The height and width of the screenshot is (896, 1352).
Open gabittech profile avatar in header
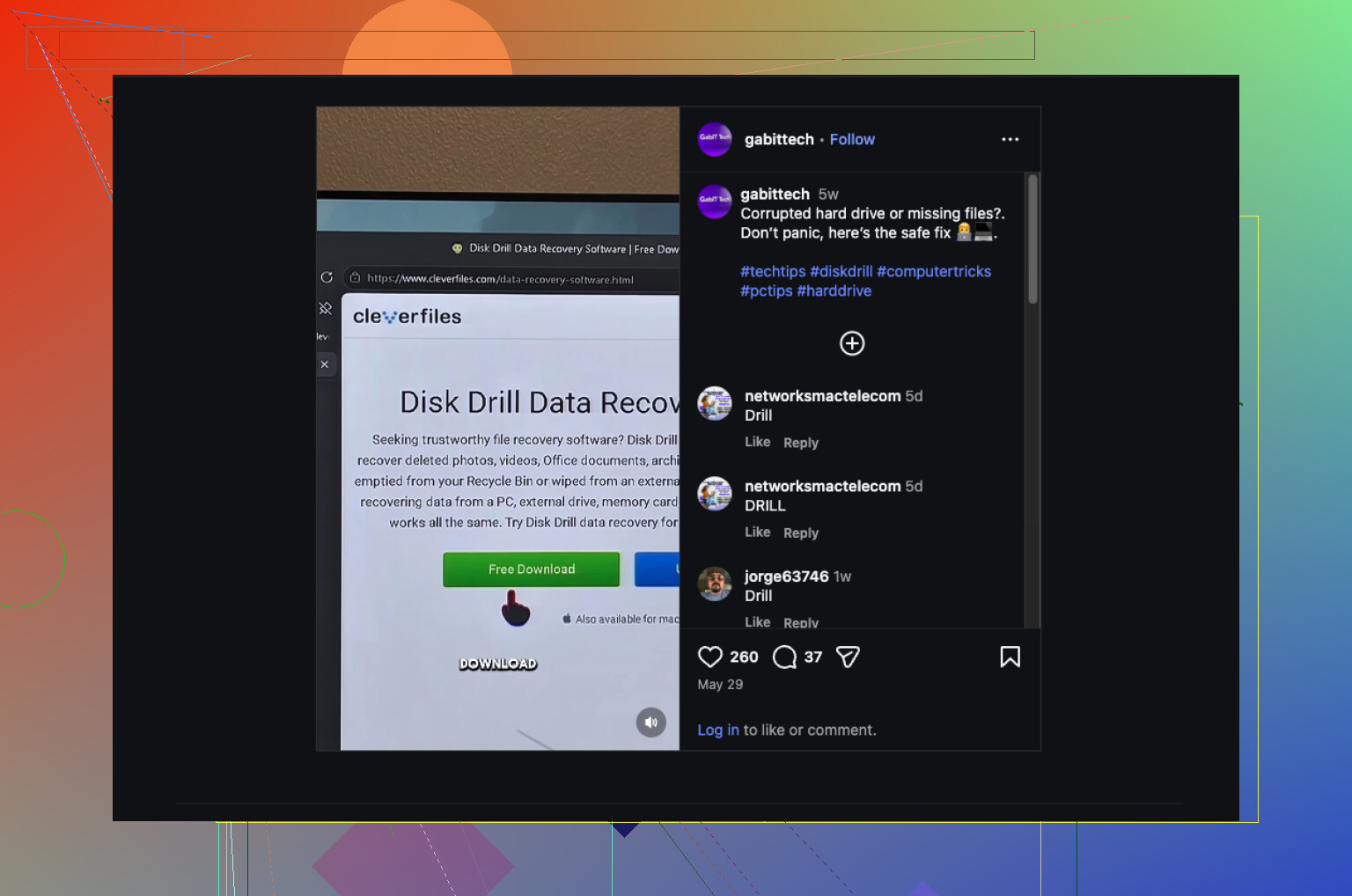click(x=715, y=139)
